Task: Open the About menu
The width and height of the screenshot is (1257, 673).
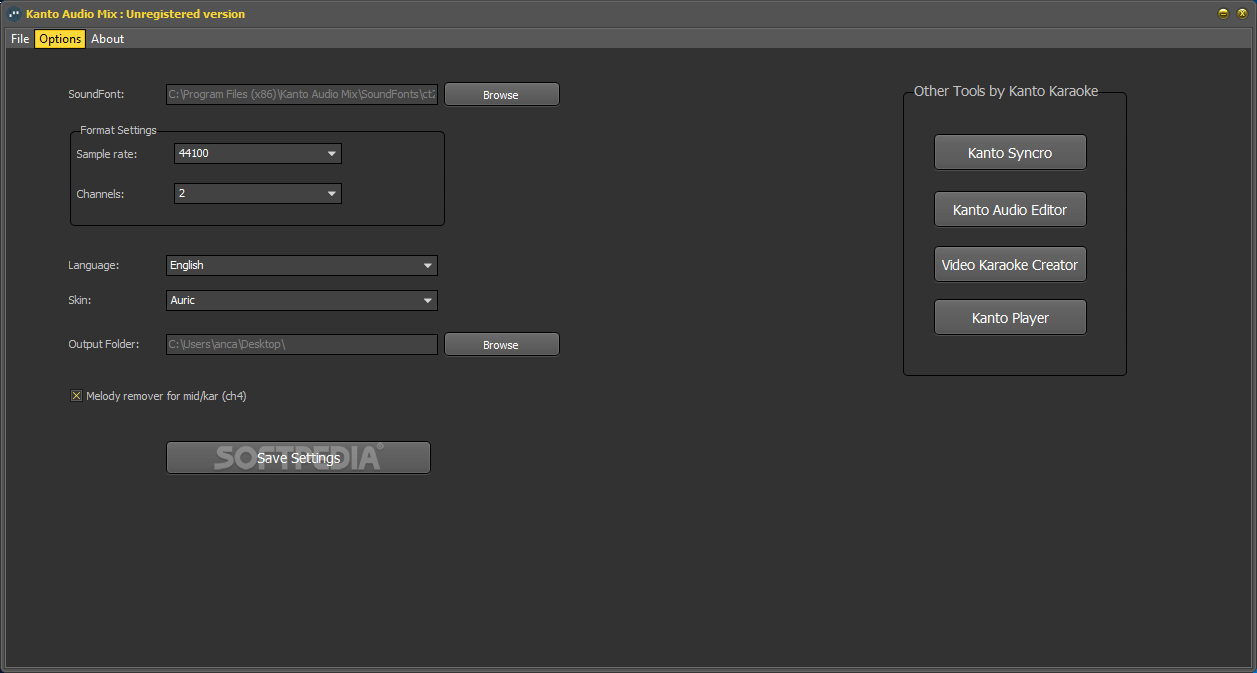Action: (x=107, y=39)
